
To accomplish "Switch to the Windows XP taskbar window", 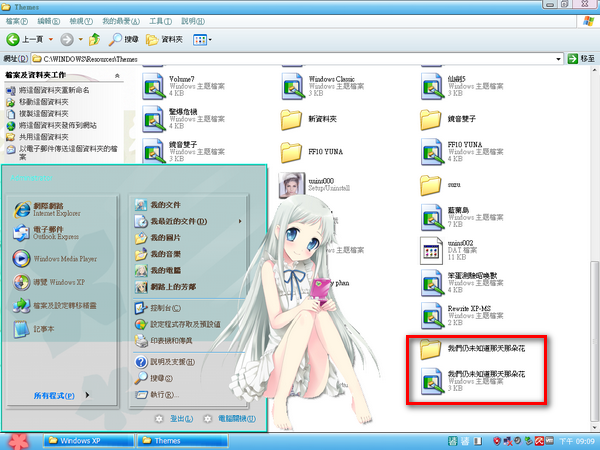I will pyautogui.click(x=88, y=440).
